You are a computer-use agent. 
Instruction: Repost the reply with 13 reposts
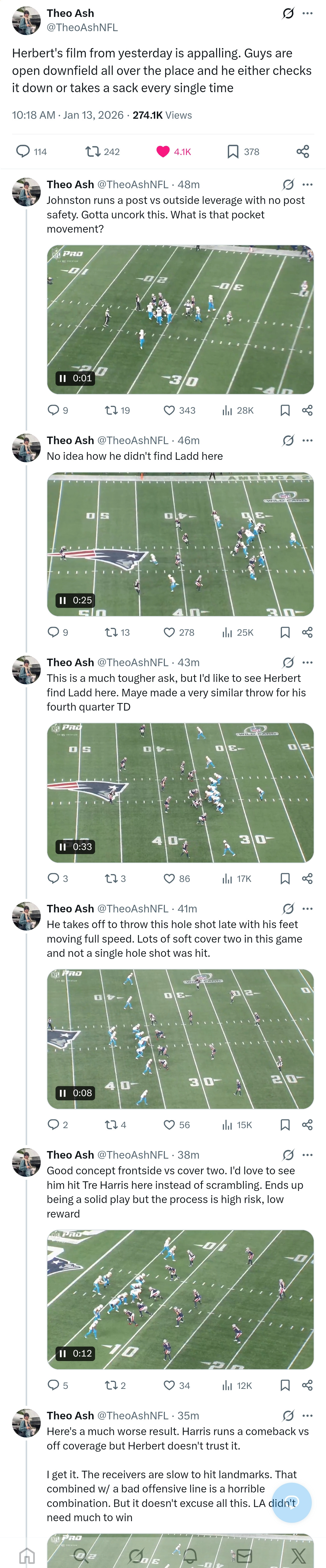(x=111, y=633)
